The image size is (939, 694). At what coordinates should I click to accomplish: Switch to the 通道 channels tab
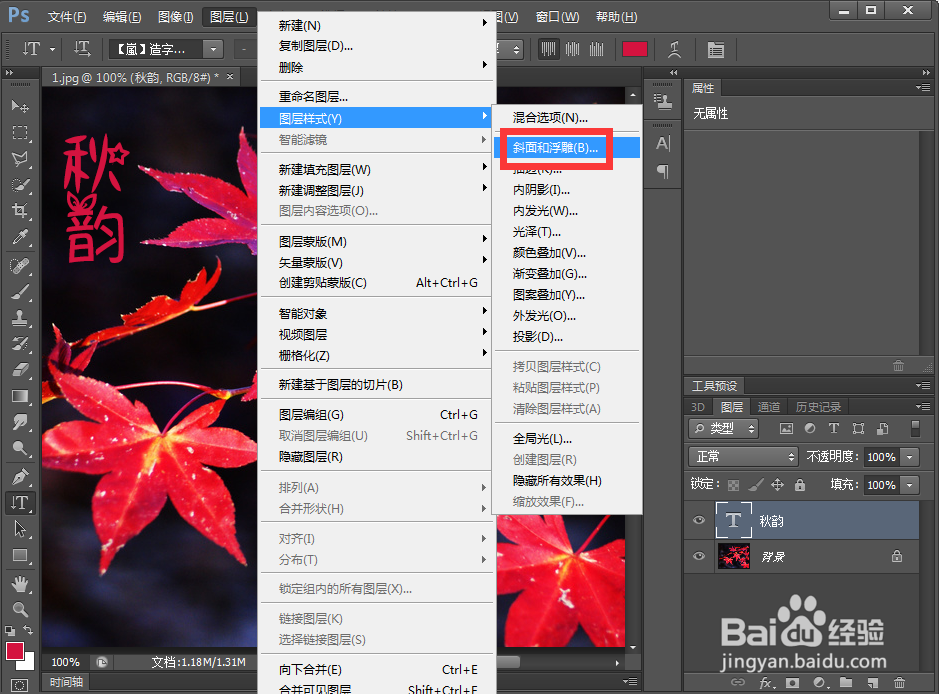pyautogui.click(x=769, y=406)
